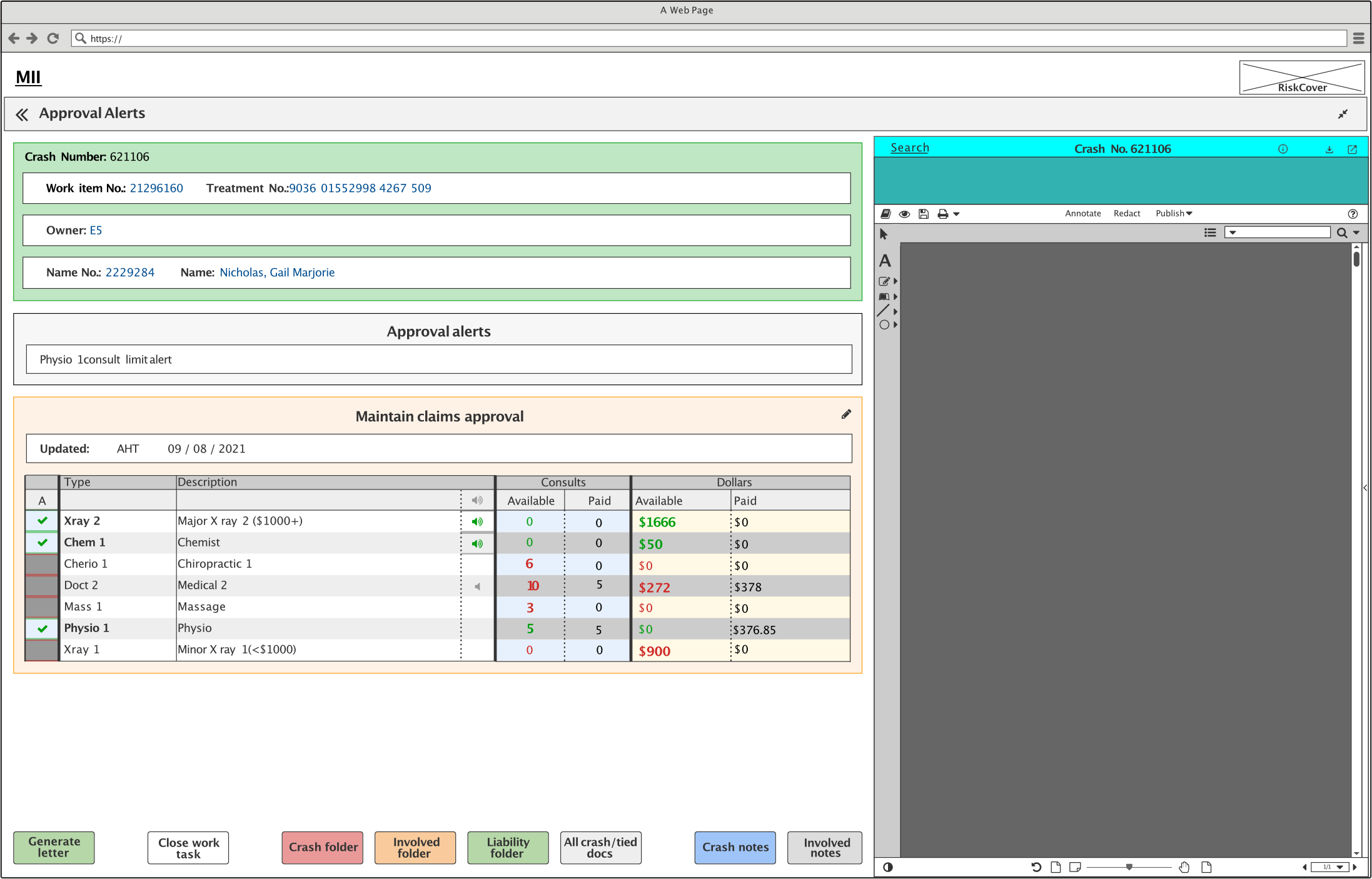Click the download icon in Crash No. header
The width and height of the screenshot is (1372, 879).
coord(1329,149)
